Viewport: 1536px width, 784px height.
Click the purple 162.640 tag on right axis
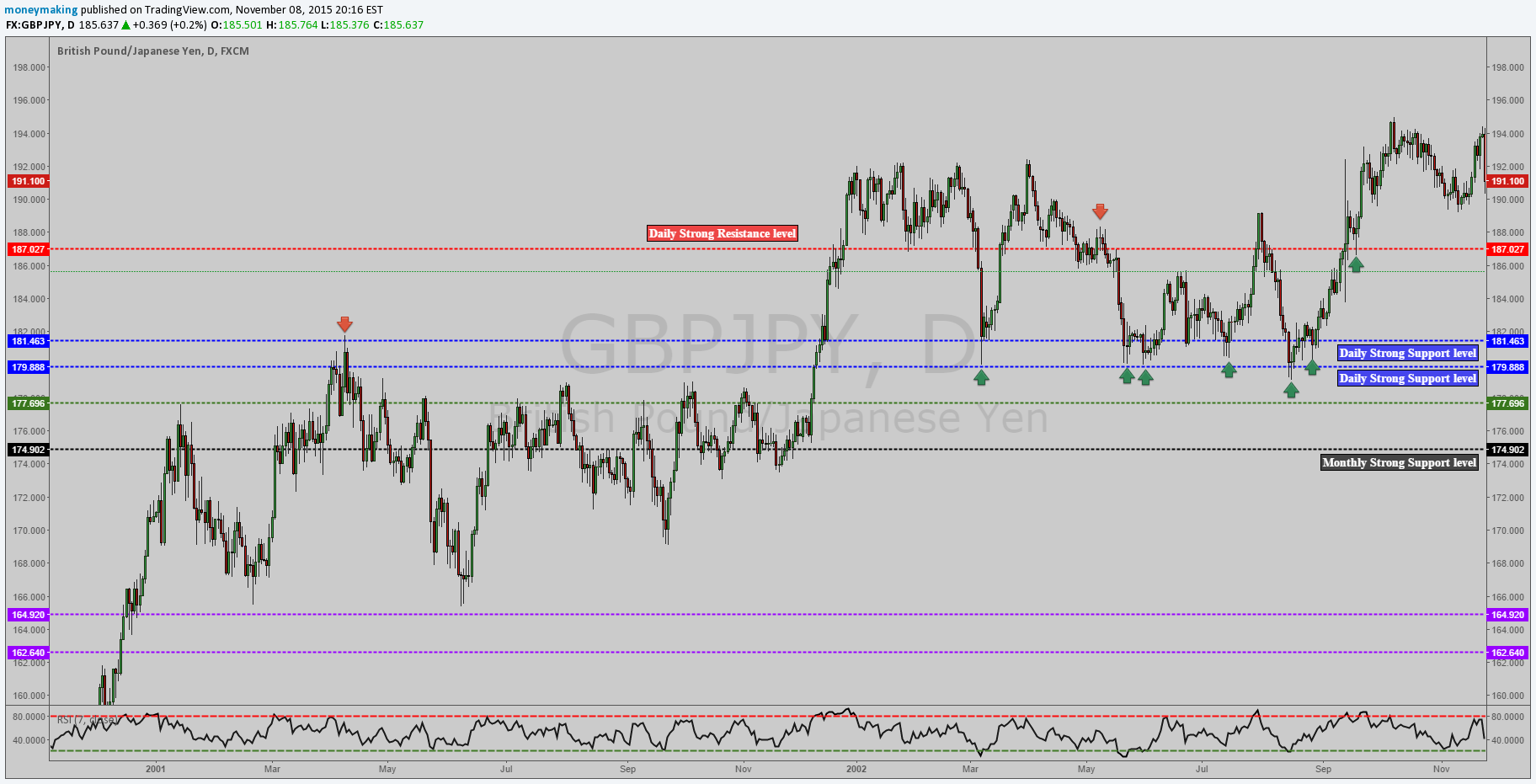pos(1507,653)
